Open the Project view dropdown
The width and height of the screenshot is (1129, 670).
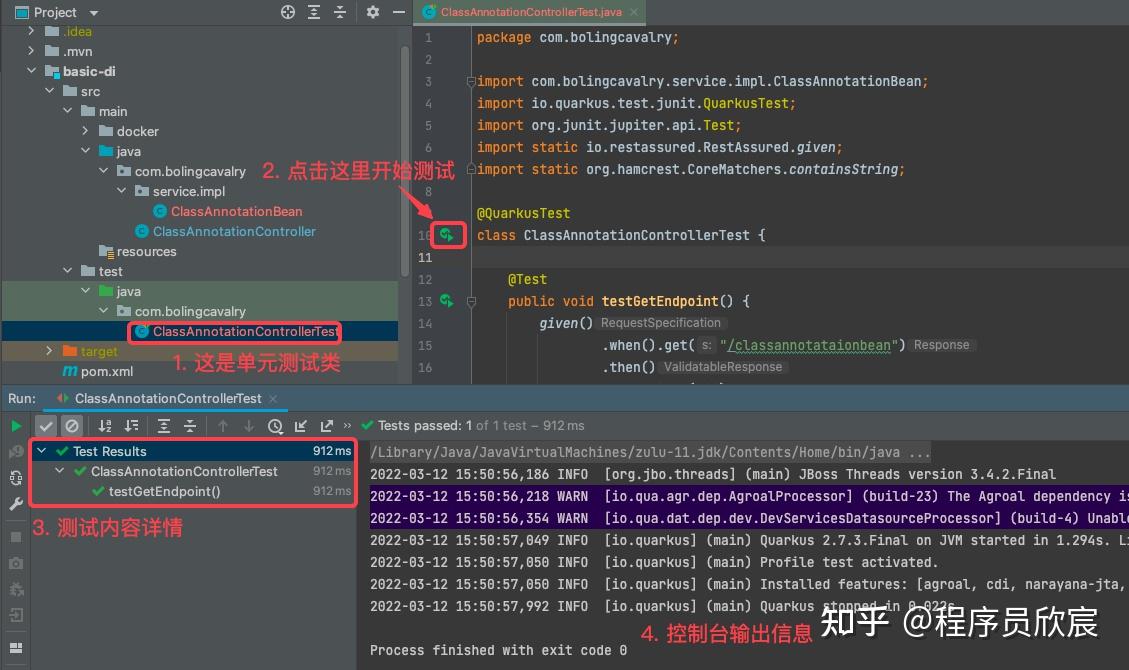pyautogui.click(x=94, y=13)
